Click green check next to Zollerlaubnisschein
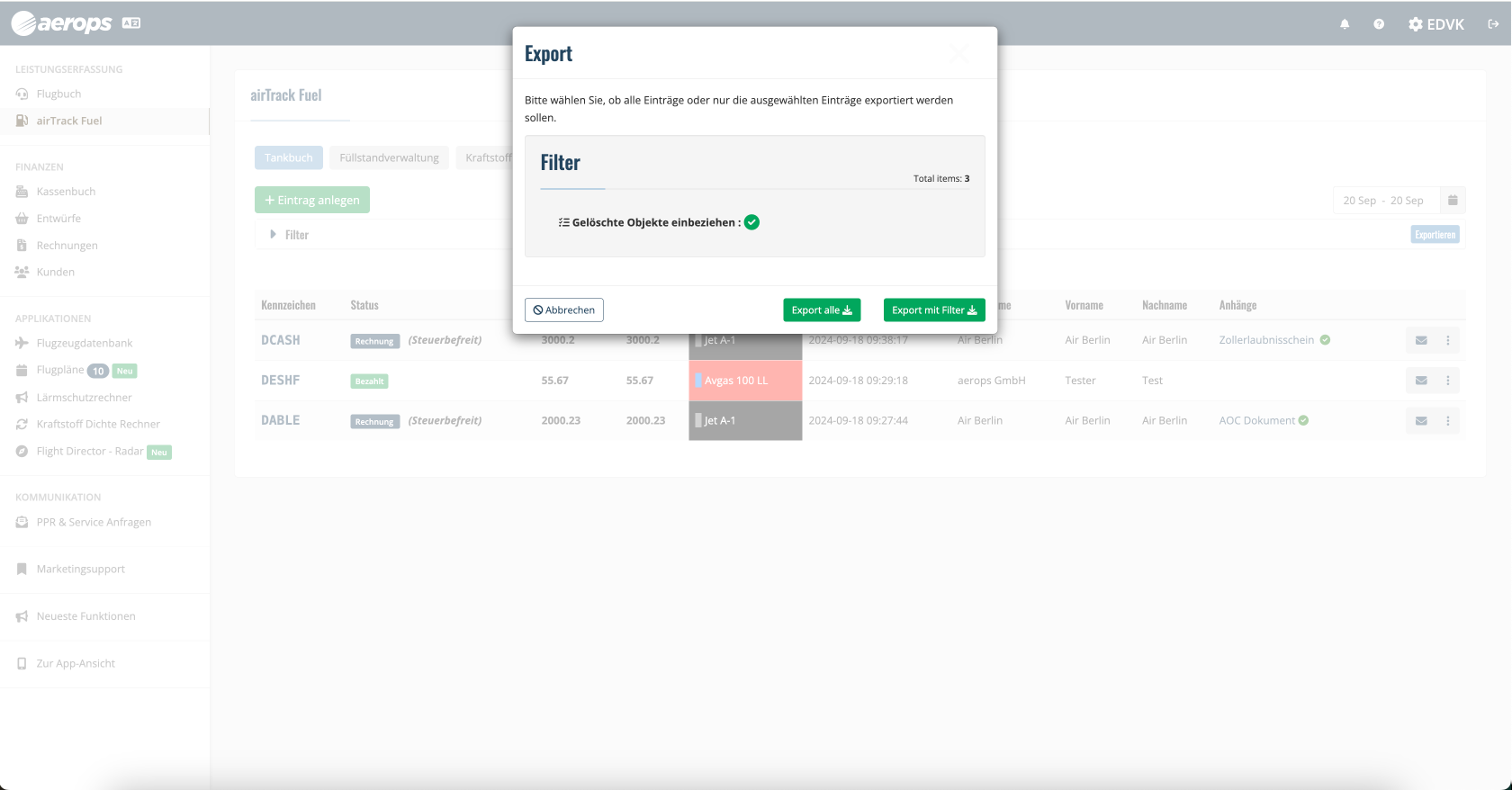The image size is (1512, 790). tap(1325, 340)
